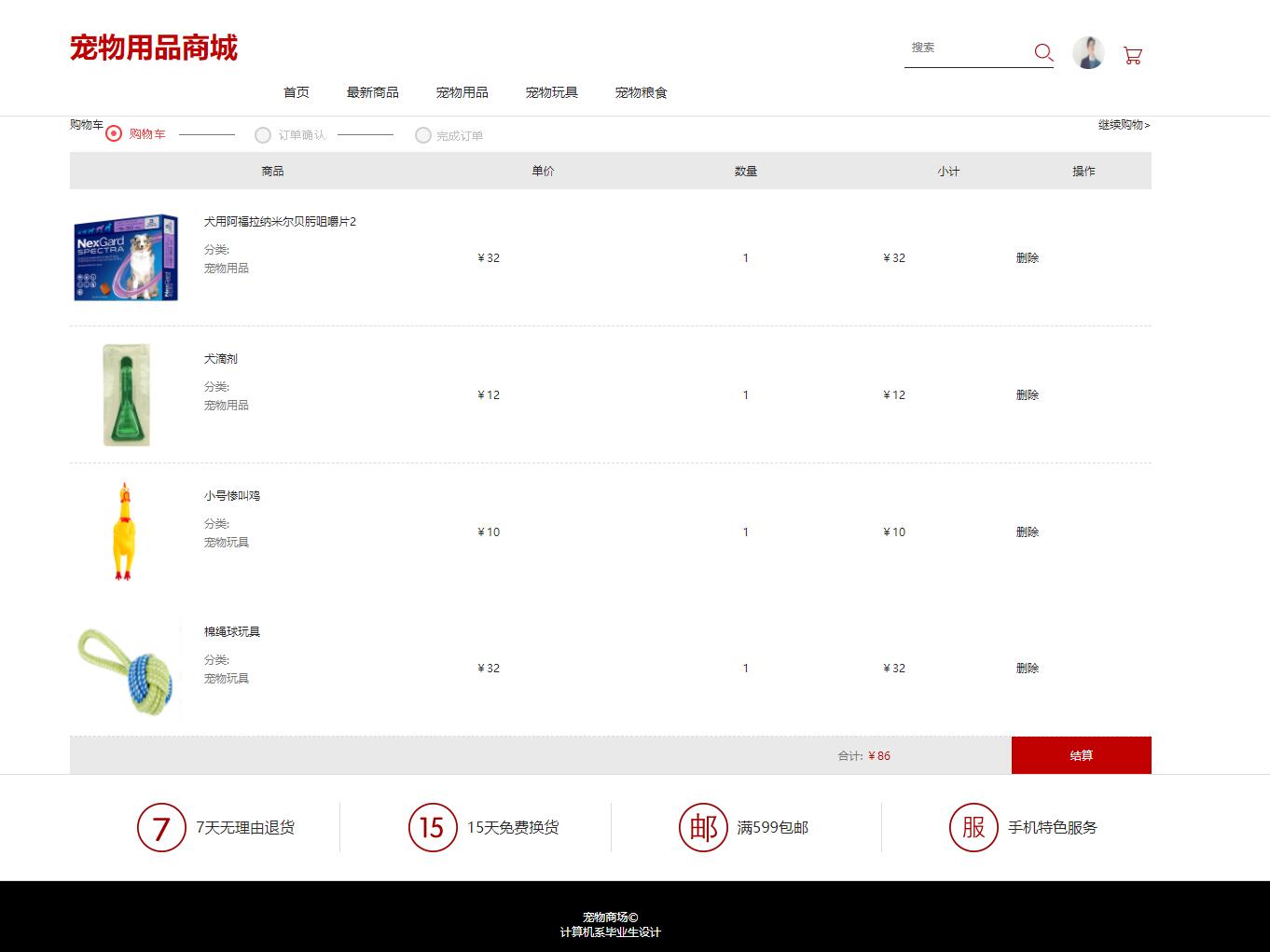1270x952 pixels.
Task: Click the 小号惨叫鸡 product thumbnail
Action: pos(124,531)
